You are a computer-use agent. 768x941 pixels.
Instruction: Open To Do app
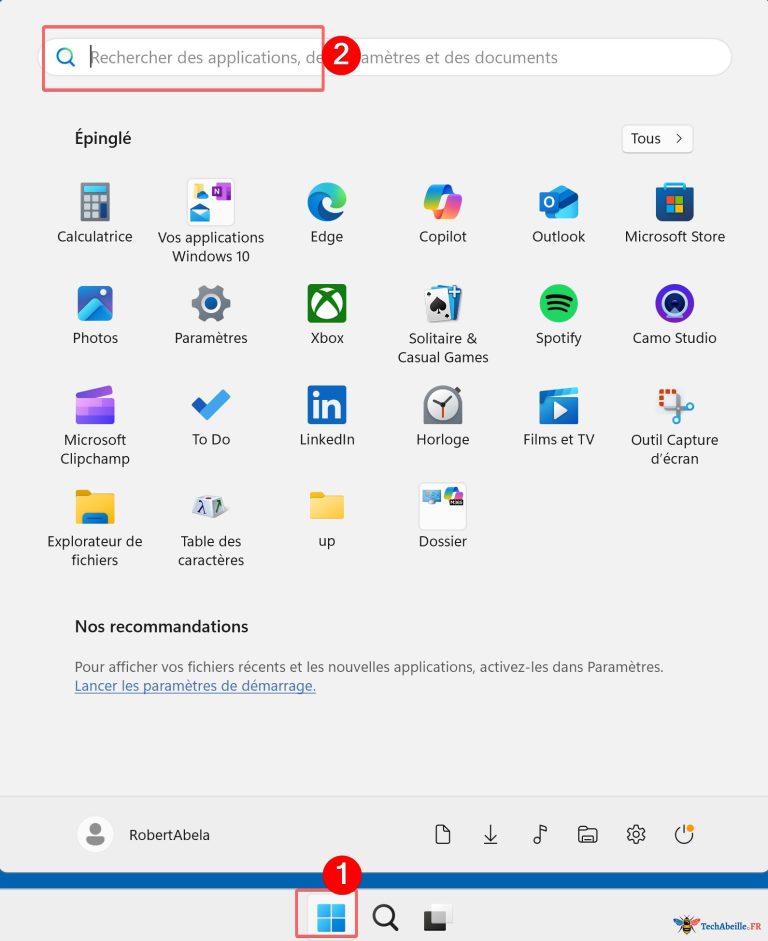click(211, 416)
